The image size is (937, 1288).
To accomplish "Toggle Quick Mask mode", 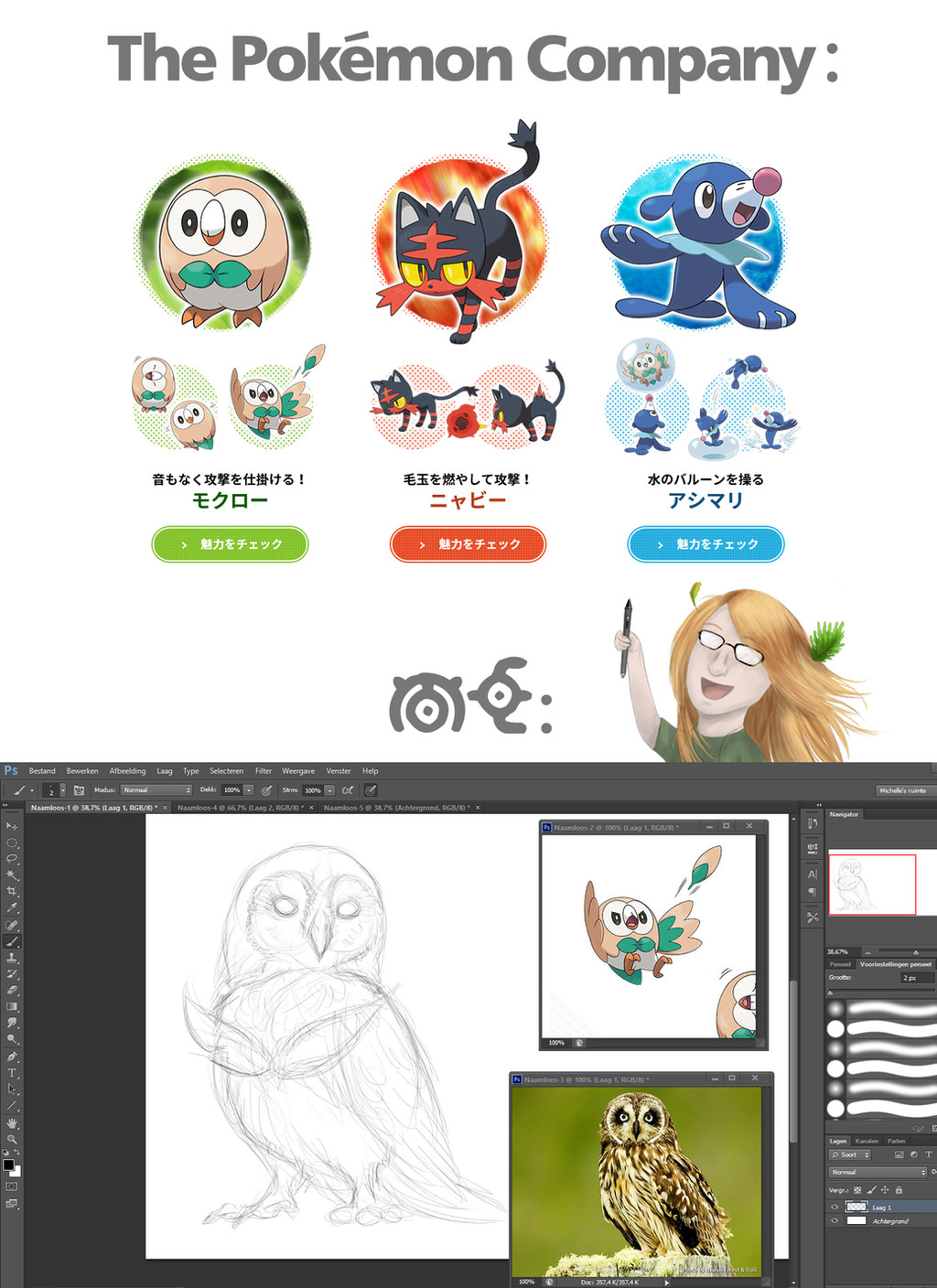I will (x=12, y=1186).
